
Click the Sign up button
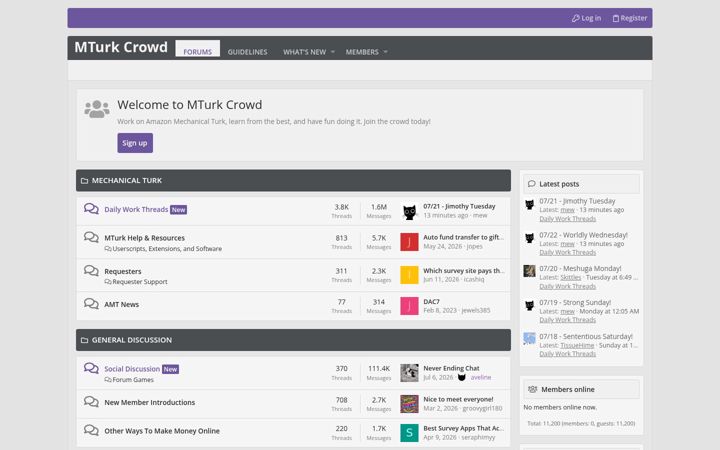(x=135, y=143)
